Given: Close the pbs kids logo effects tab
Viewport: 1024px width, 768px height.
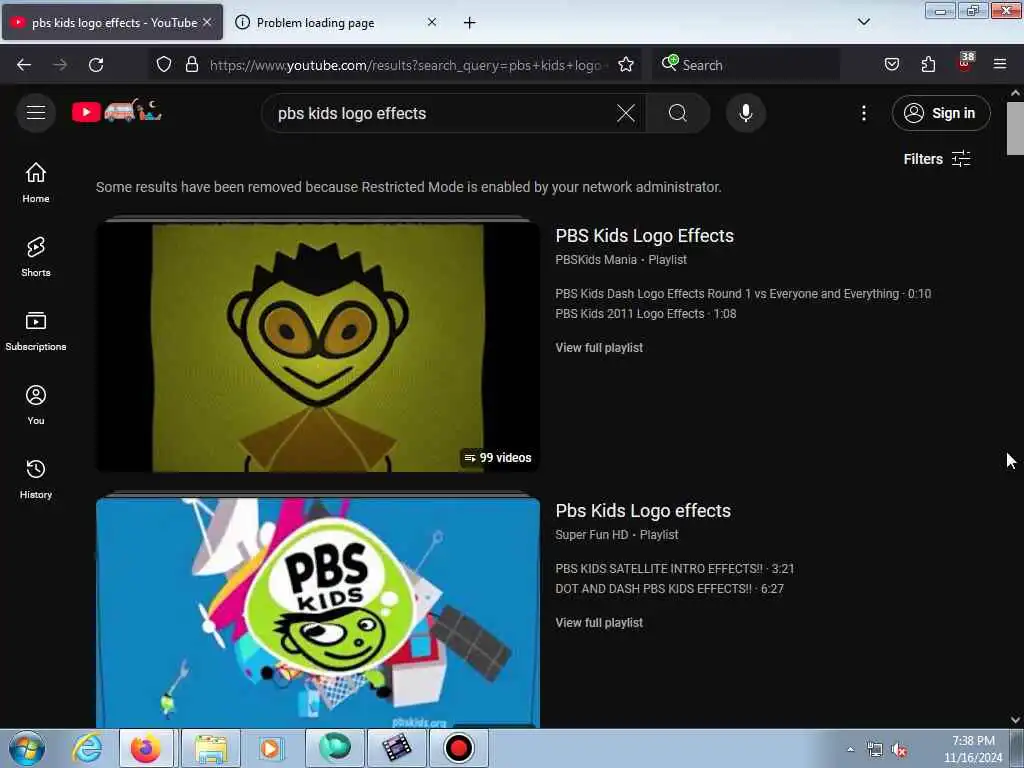Looking at the screenshot, I should click(x=207, y=22).
